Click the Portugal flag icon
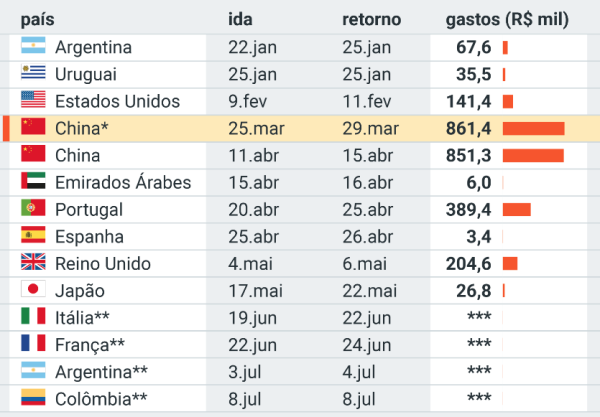The height and width of the screenshot is (417, 600). (x=34, y=209)
